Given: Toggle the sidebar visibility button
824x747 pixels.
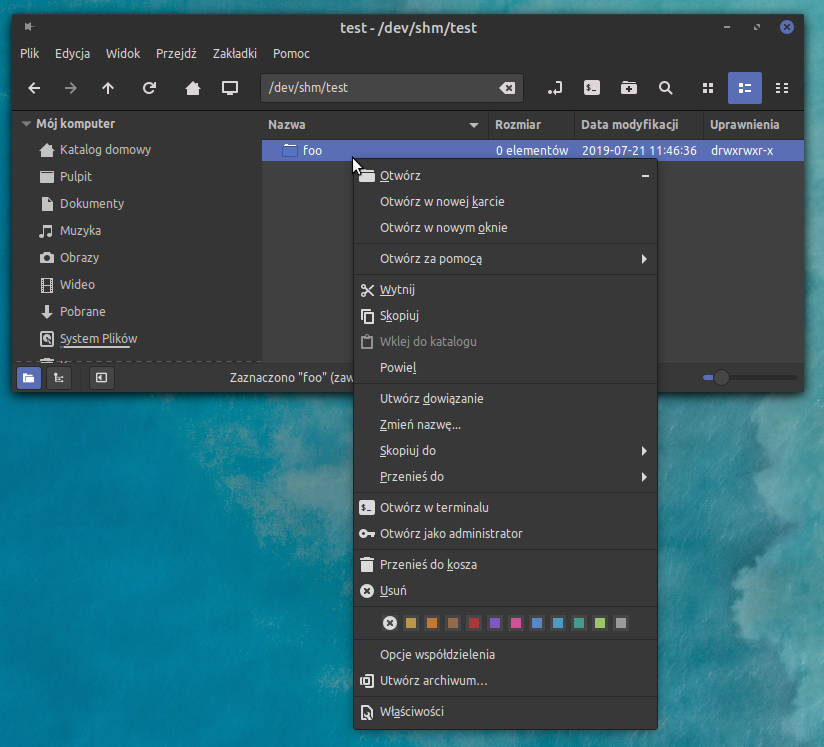Looking at the screenshot, I should pyautogui.click(x=101, y=378).
